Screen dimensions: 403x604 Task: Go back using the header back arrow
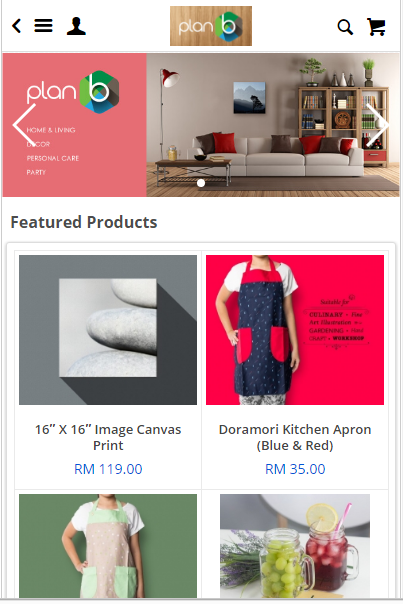[16, 26]
